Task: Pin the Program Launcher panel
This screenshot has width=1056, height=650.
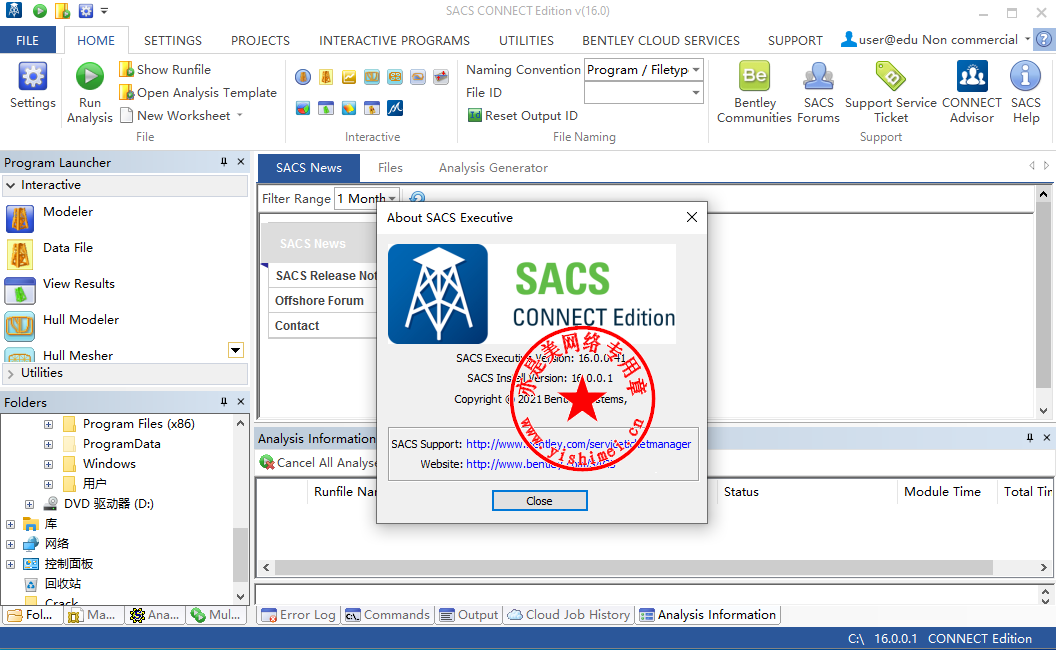Action: click(224, 162)
